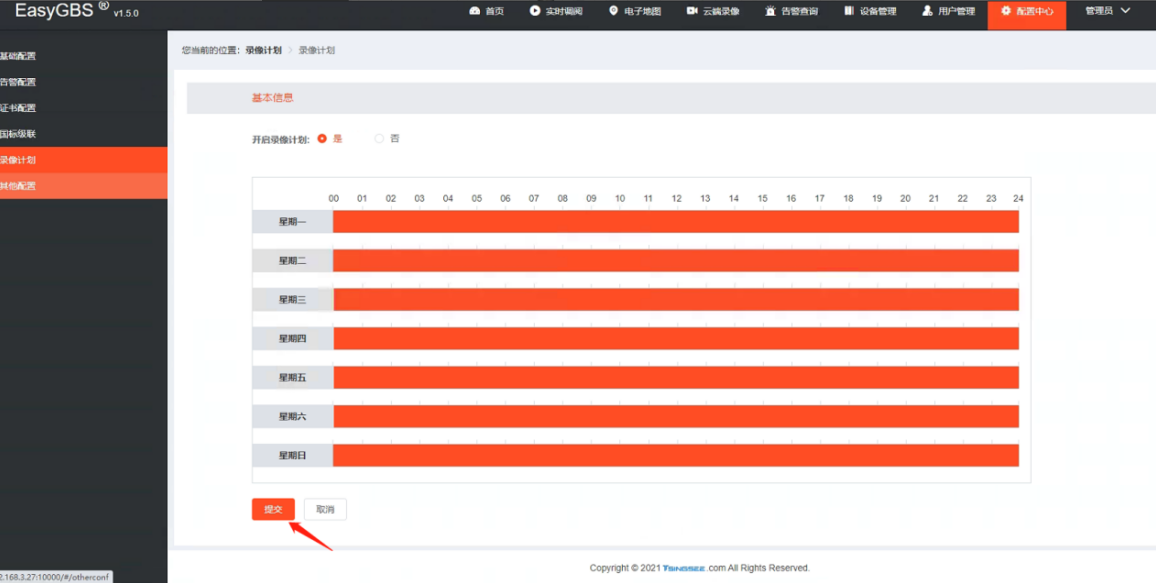Image resolution: width=1156 pixels, height=583 pixels.
Task: Click the 星期四 schedule time bar
Action: pos(676,338)
